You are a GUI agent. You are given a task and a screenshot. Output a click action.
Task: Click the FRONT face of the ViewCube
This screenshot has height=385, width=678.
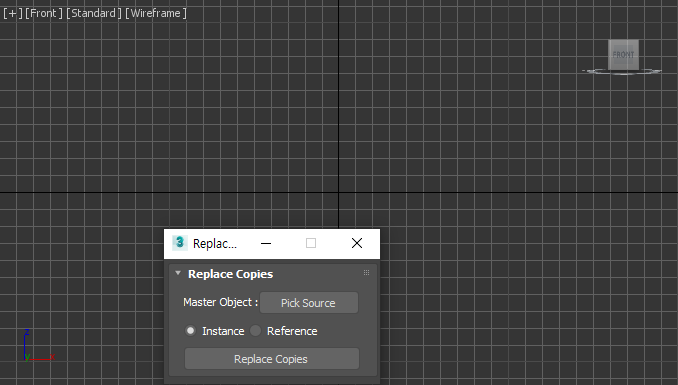tap(623, 55)
